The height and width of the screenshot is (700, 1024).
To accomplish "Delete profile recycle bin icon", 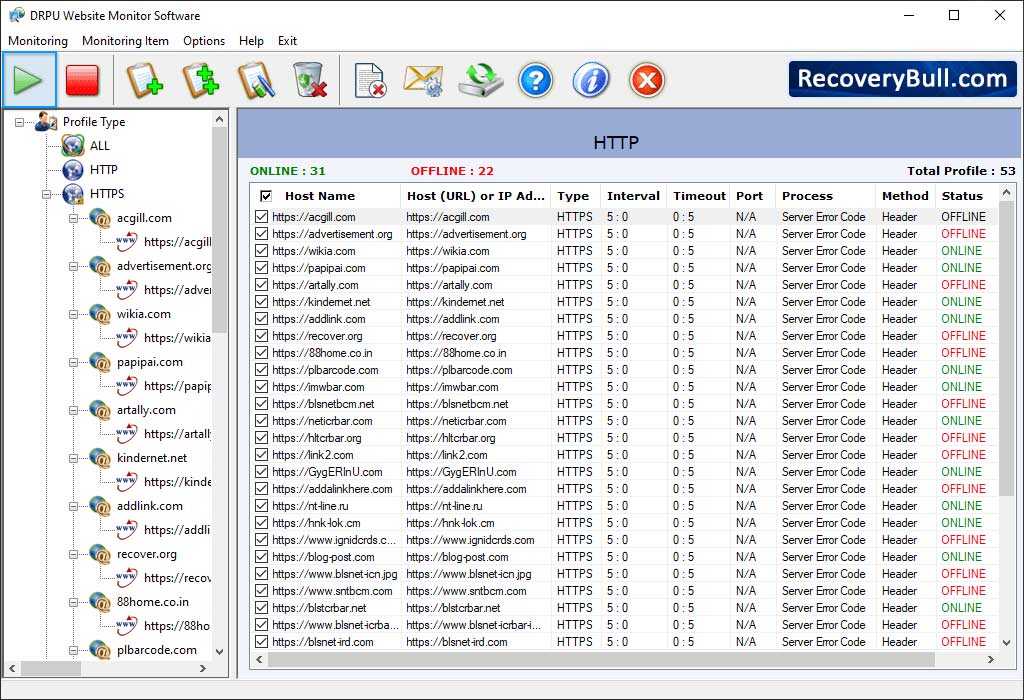I will 310,80.
